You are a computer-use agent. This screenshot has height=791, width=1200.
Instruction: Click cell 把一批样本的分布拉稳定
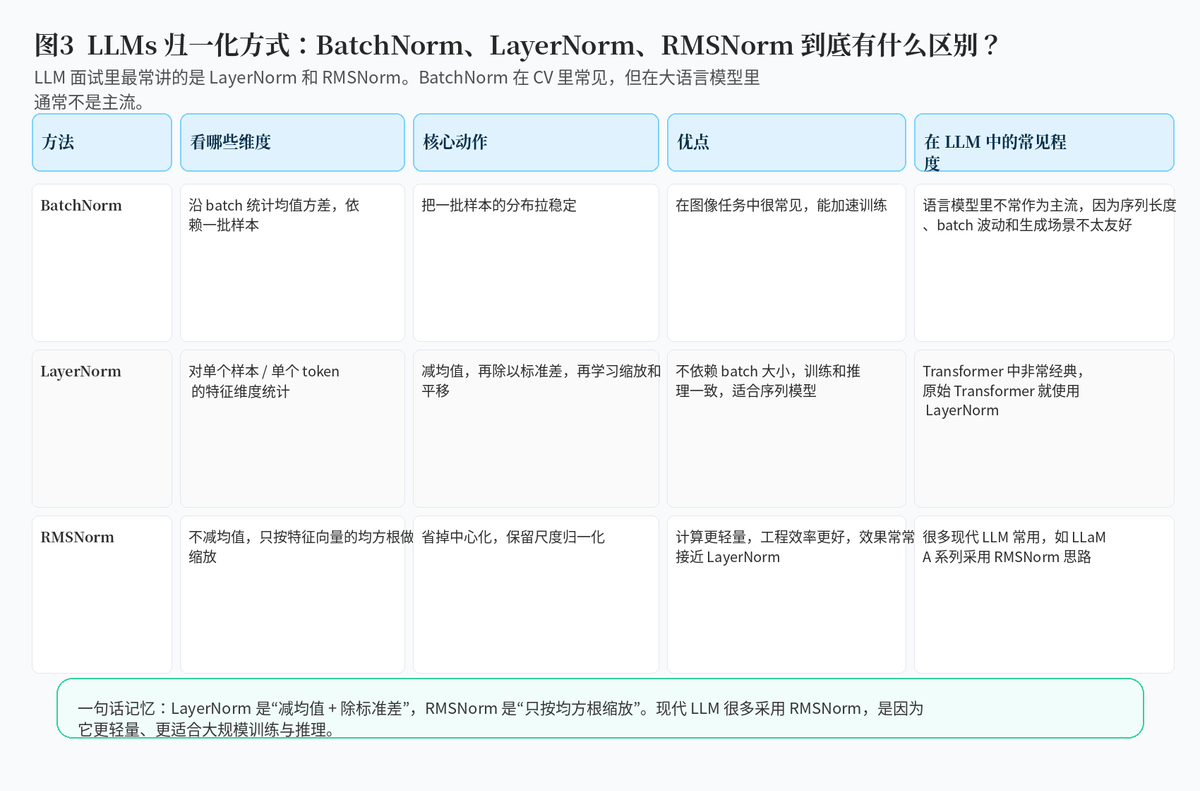536,263
